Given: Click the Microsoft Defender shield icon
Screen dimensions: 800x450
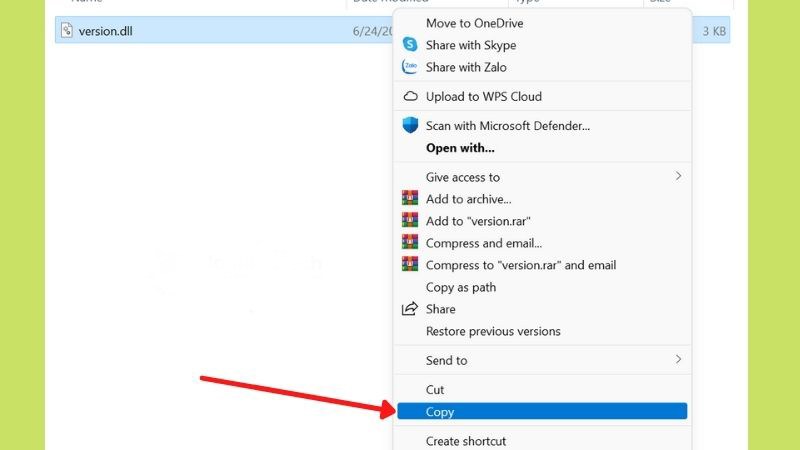Looking at the screenshot, I should coord(410,125).
